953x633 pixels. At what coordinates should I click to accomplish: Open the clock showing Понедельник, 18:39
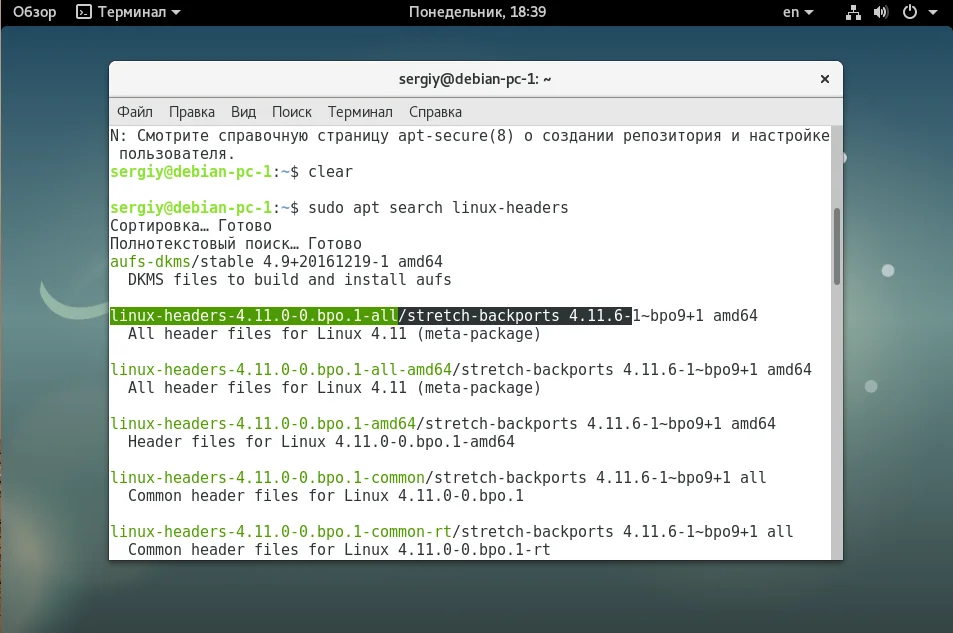coord(477,12)
